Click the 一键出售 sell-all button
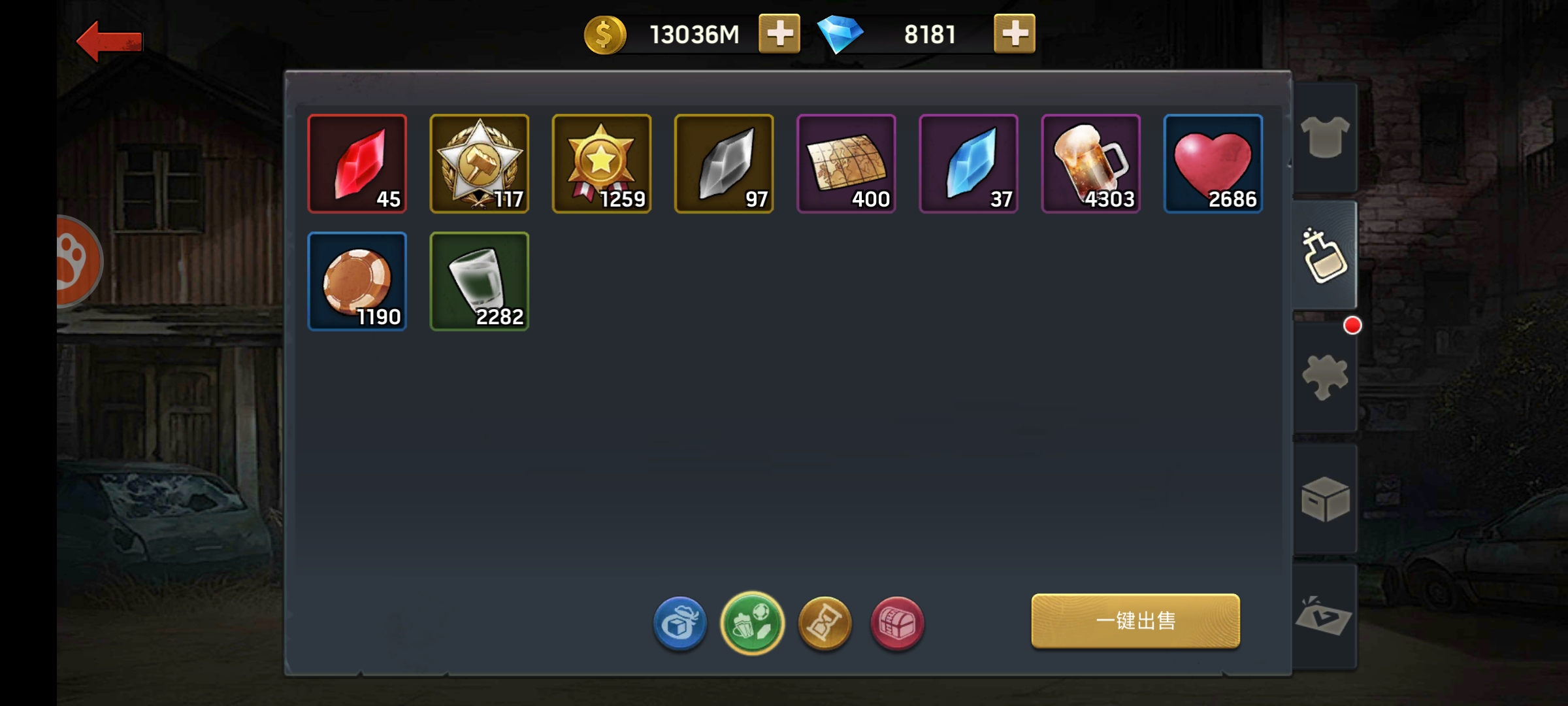Viewport: 1568px width, 706px height. 1135,621
